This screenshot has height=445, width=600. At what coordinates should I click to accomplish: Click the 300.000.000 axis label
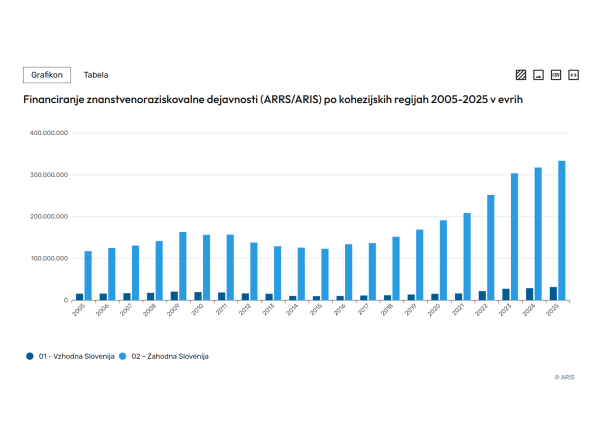pyautogui.click(x=49, y=174)
